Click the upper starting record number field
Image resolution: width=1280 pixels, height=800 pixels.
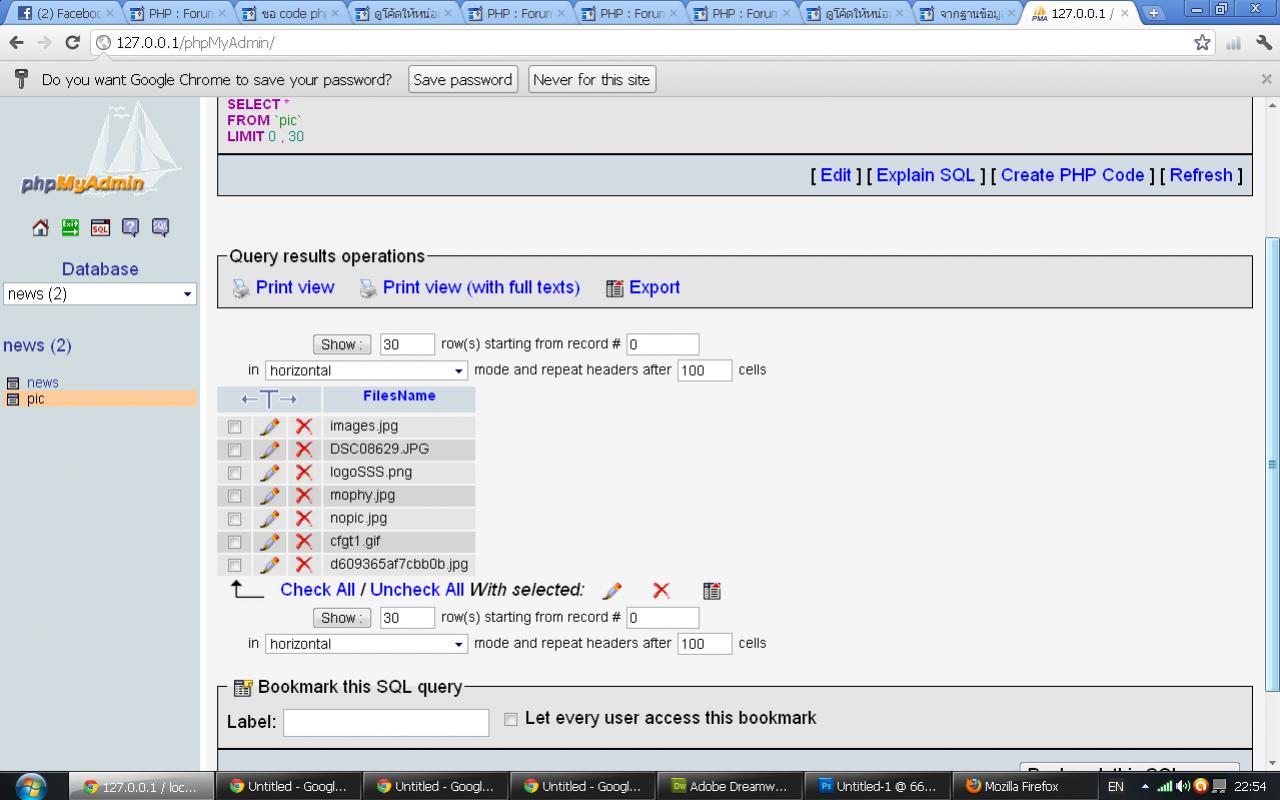[663, 344]
